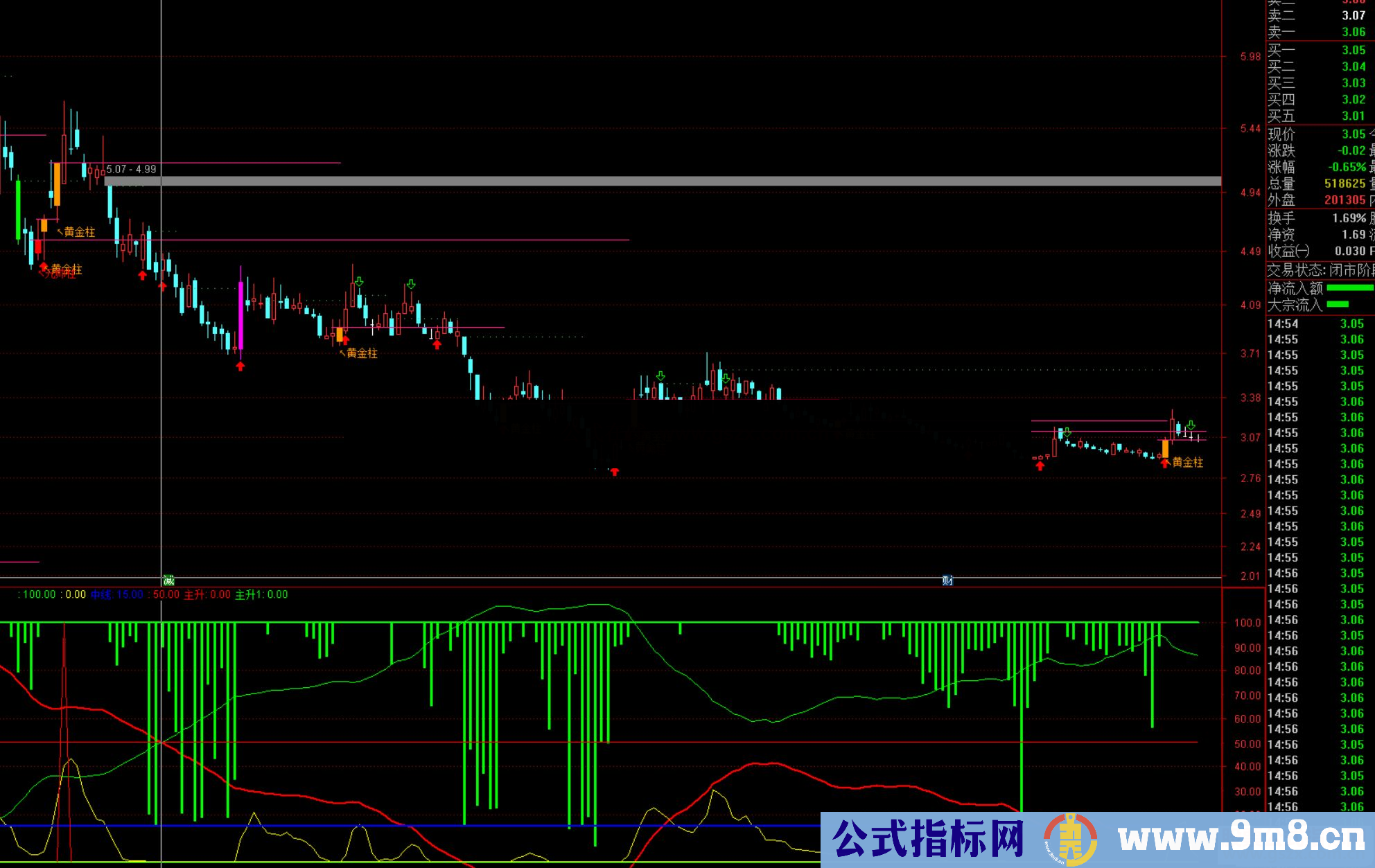The width and height of the screenshot is (1375, 868).
Task: Click the 大宗流入 green bar
Action: click(1338, 304)
